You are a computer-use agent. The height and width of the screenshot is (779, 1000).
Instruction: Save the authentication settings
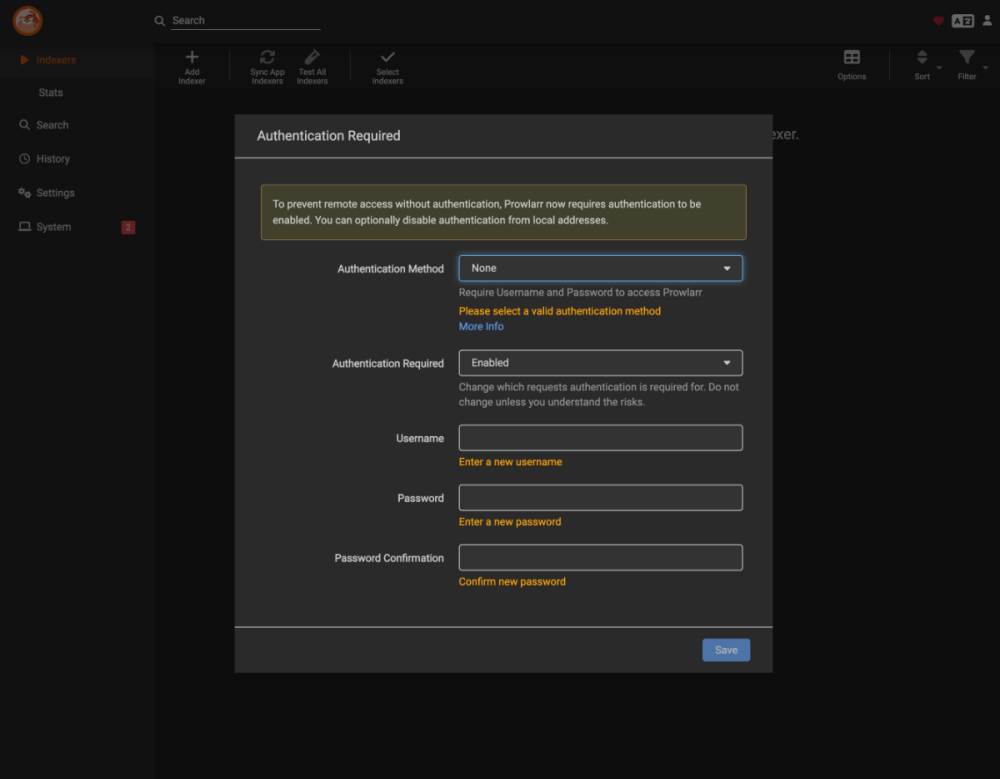coord(726,650)
